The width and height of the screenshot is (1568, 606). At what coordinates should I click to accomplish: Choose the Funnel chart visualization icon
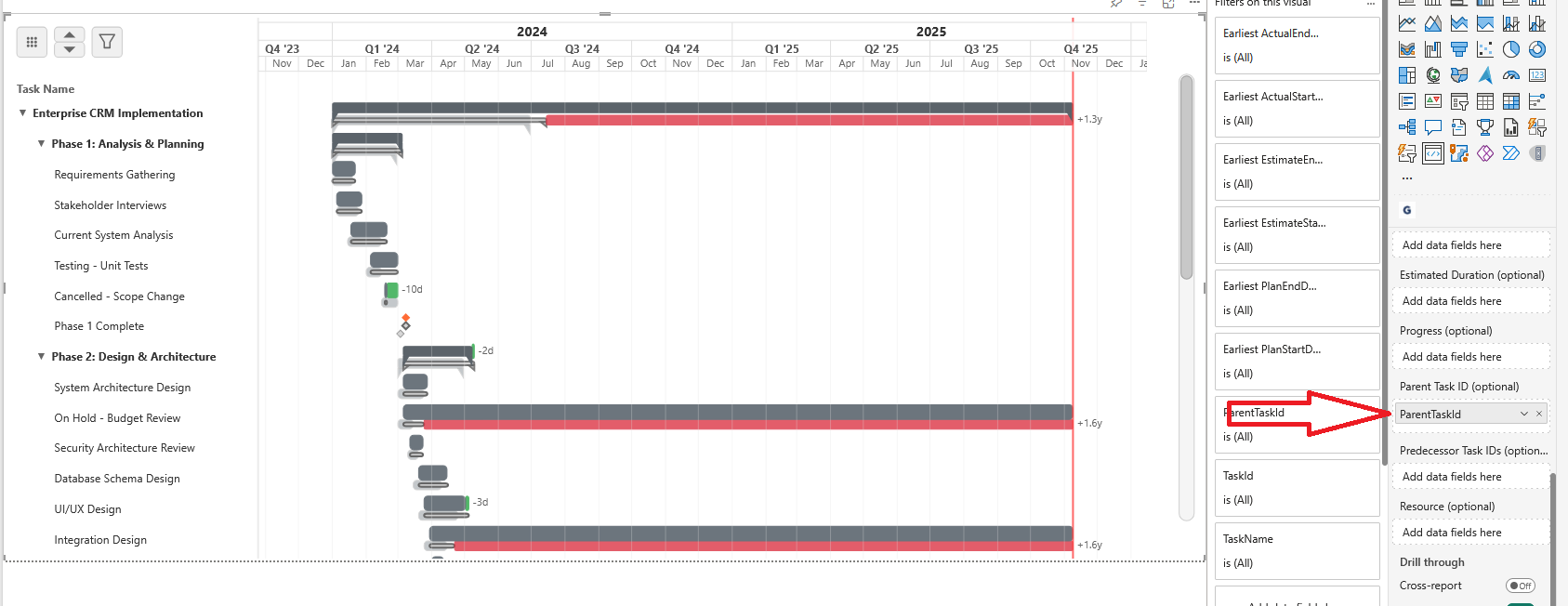tap(1459, 49)
